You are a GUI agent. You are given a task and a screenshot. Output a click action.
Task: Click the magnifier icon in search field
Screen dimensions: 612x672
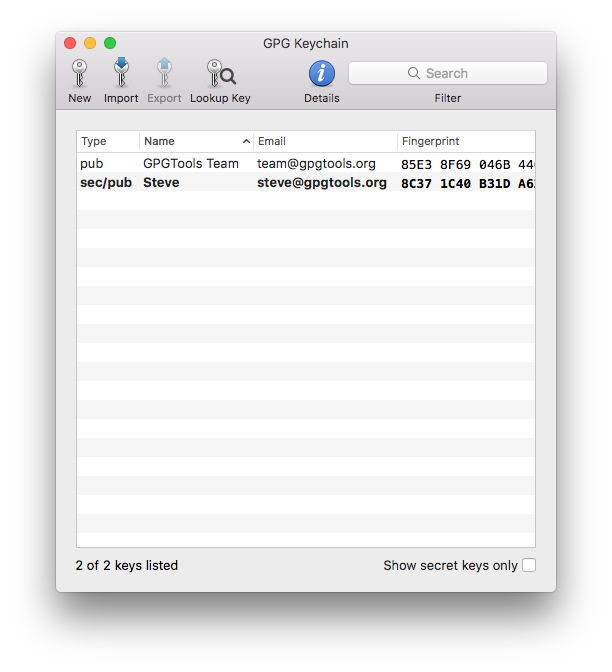414,73
